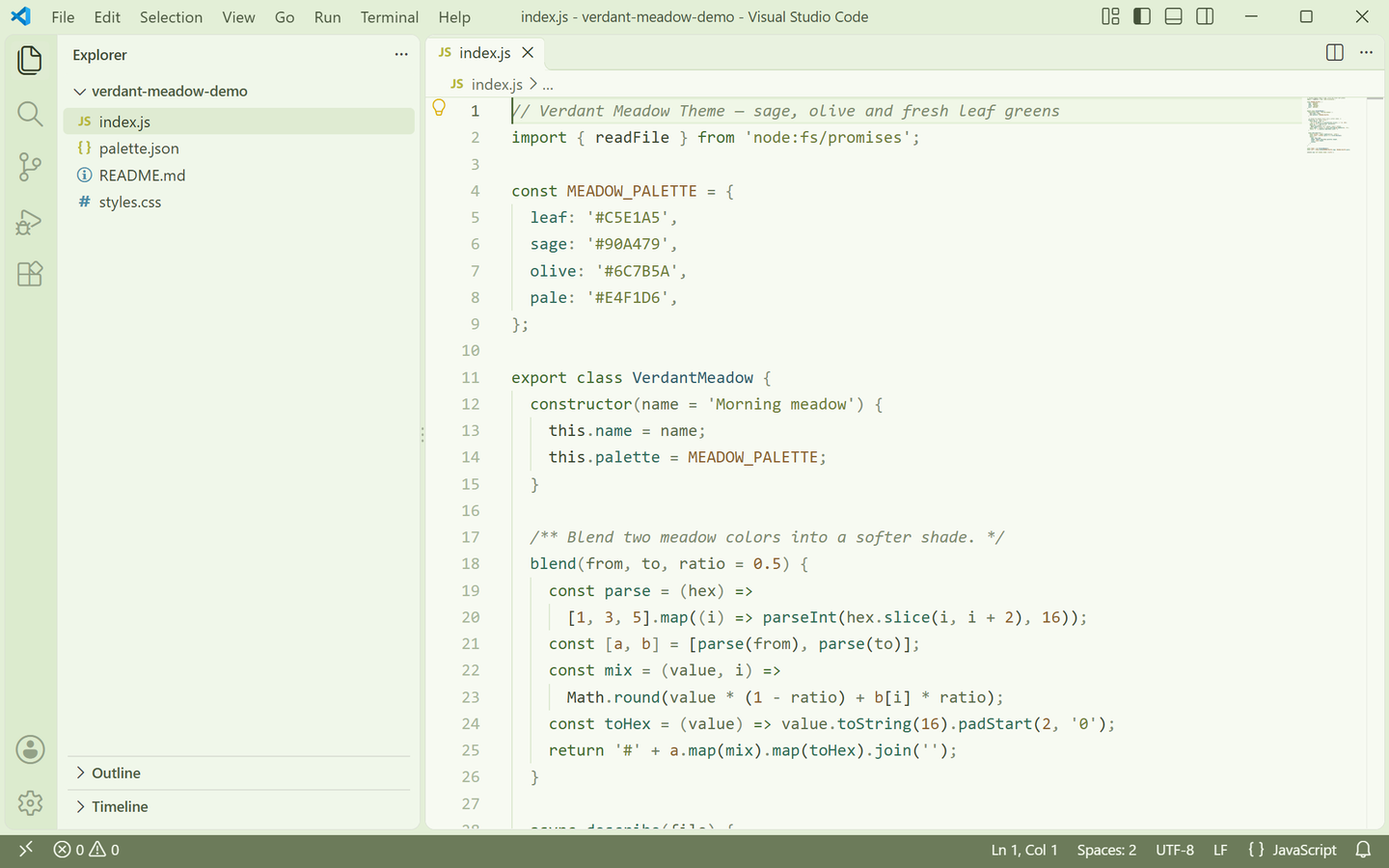Go to line via Ln 1, Col 1

point(1024,850)
